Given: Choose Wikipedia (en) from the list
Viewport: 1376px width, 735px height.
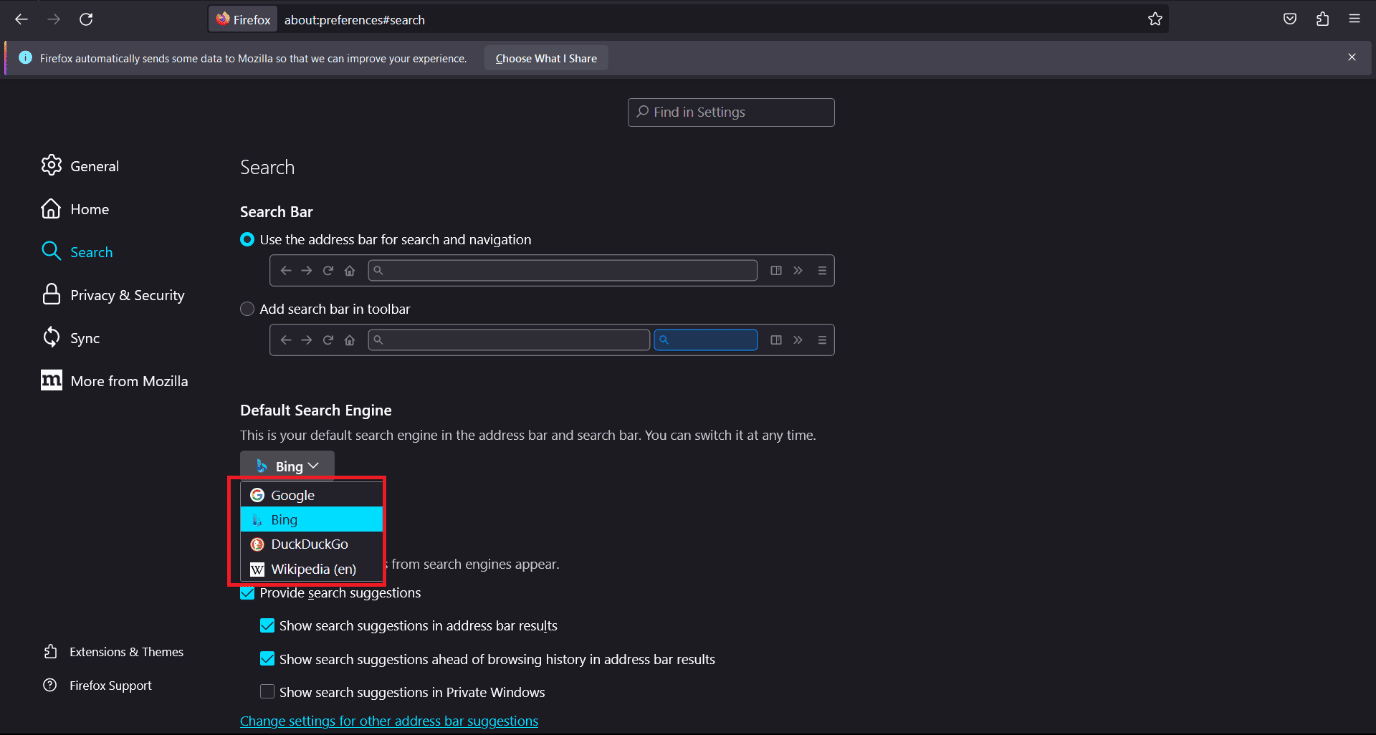Looking at the screenshot, I should 312,569.
